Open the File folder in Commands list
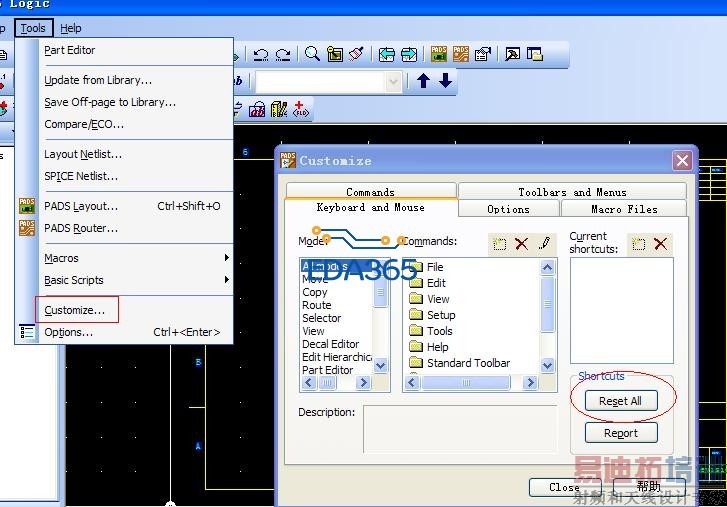This screenshot has height=507, width=727. [427, 267]
